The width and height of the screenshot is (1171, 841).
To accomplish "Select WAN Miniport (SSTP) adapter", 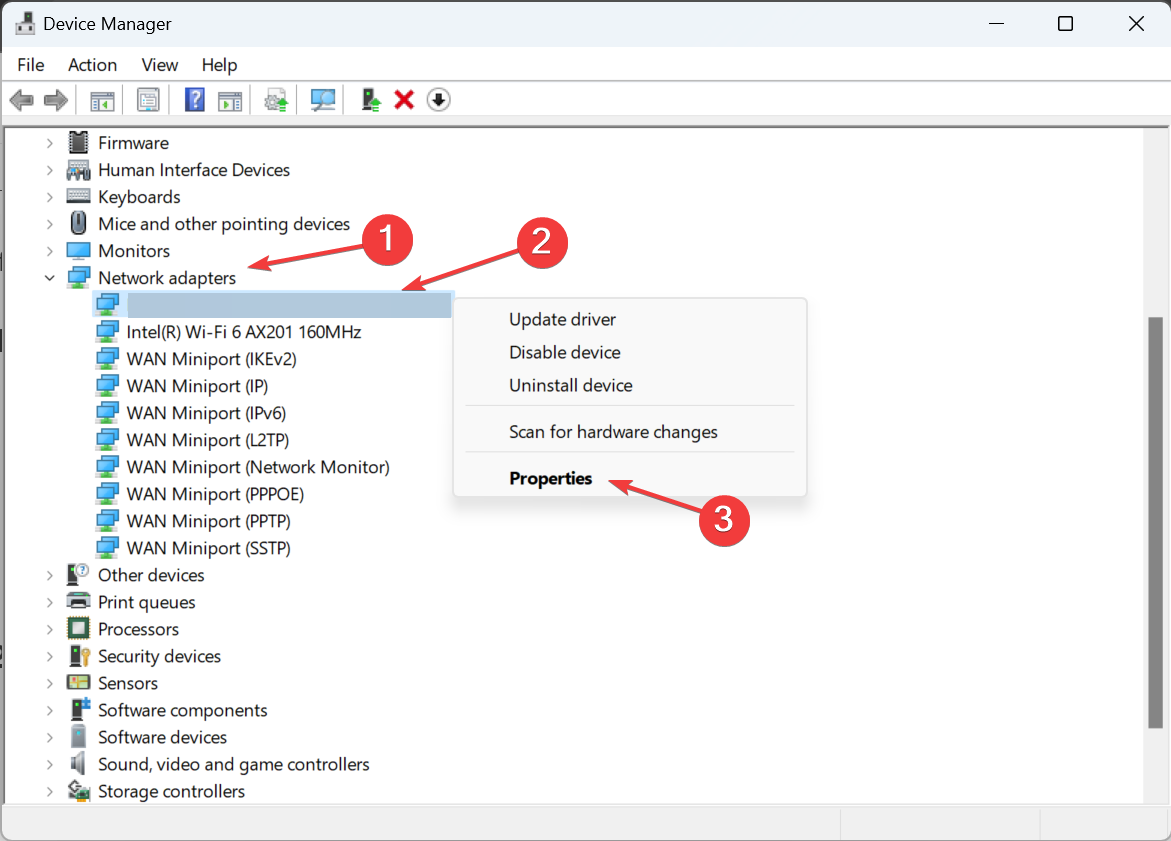I will [208, 547].
